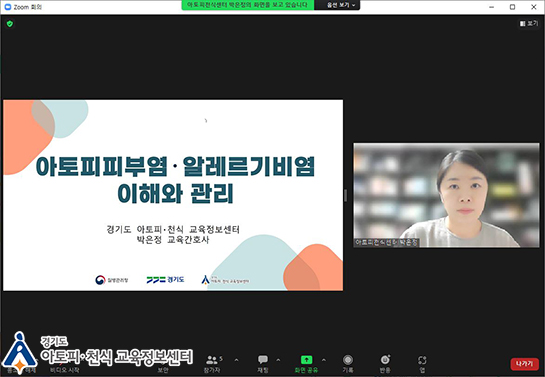Click the presenter name label 아토피천식센터 박은정

click(386, 242)
